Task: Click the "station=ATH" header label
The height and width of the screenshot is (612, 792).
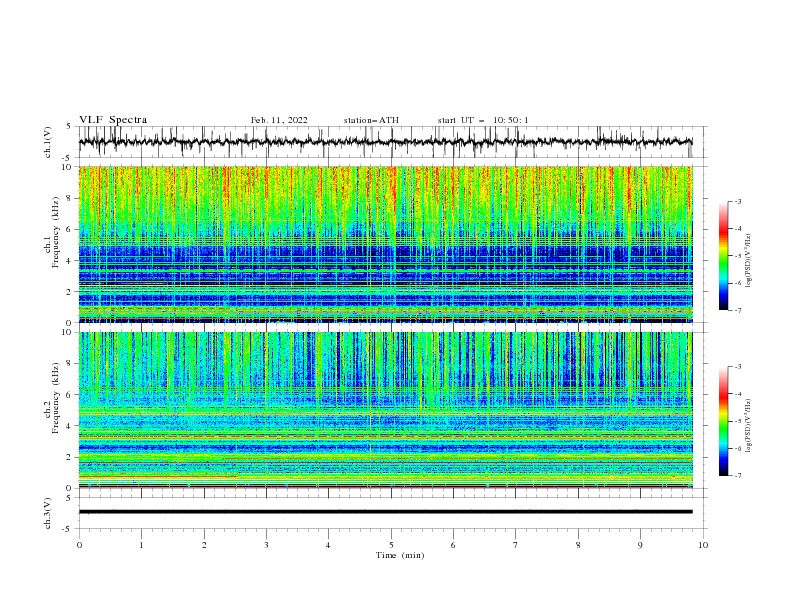Action: tap(371, 120)
